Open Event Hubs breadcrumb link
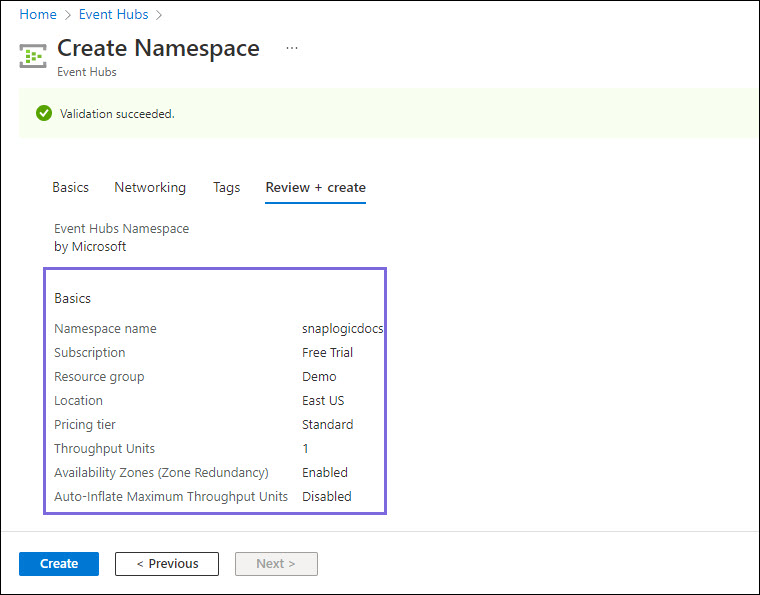 [x=113, y=15]
